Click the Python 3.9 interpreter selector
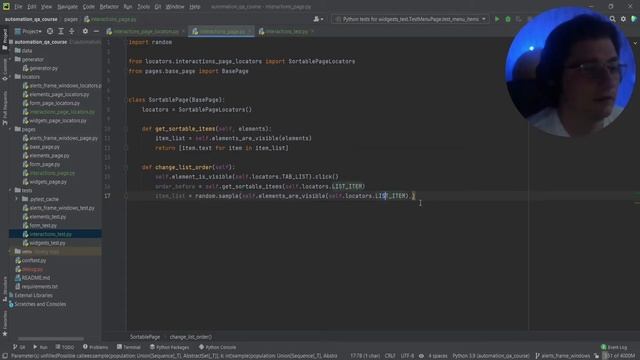Image resolution: width=640 pixels, height=360 pixels. click(x=491, y=356)
